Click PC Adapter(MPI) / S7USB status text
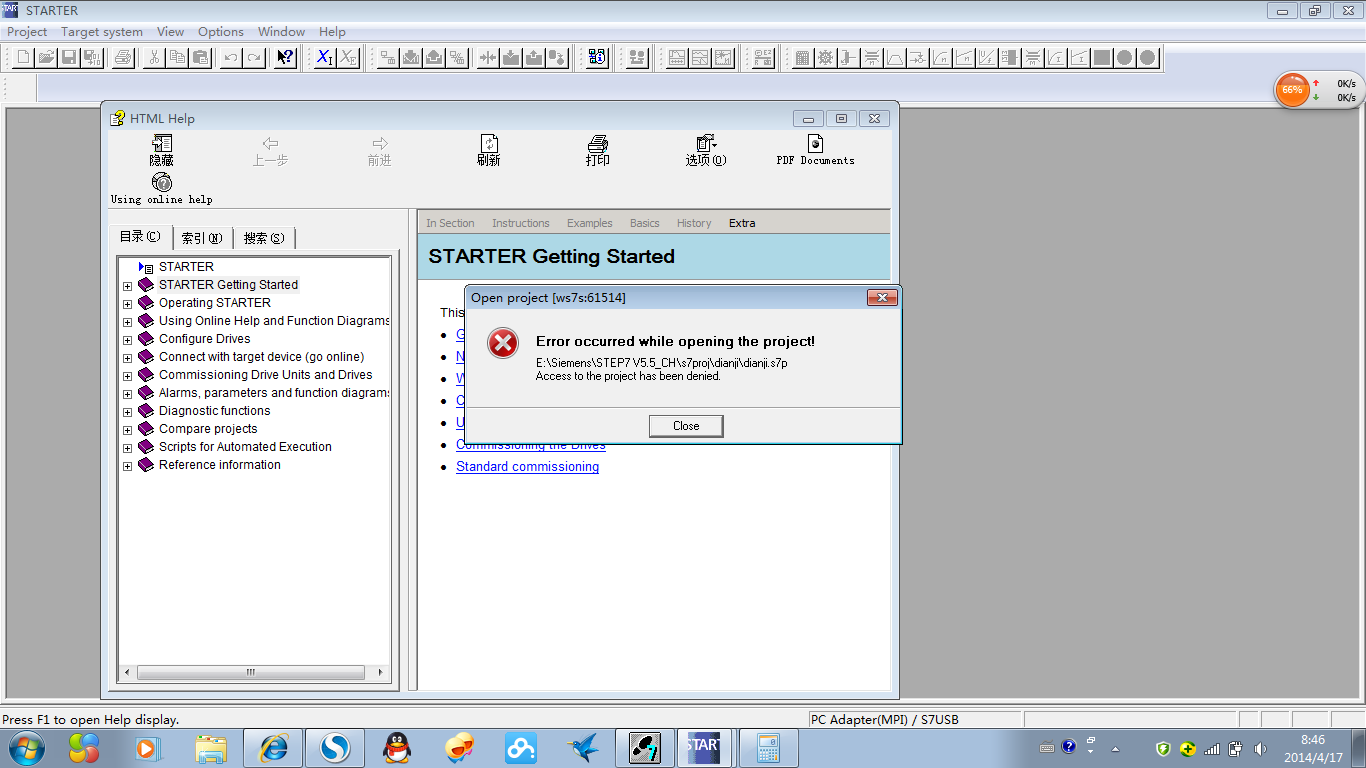This screenshot has height=768, width=1366. (885, 719)
